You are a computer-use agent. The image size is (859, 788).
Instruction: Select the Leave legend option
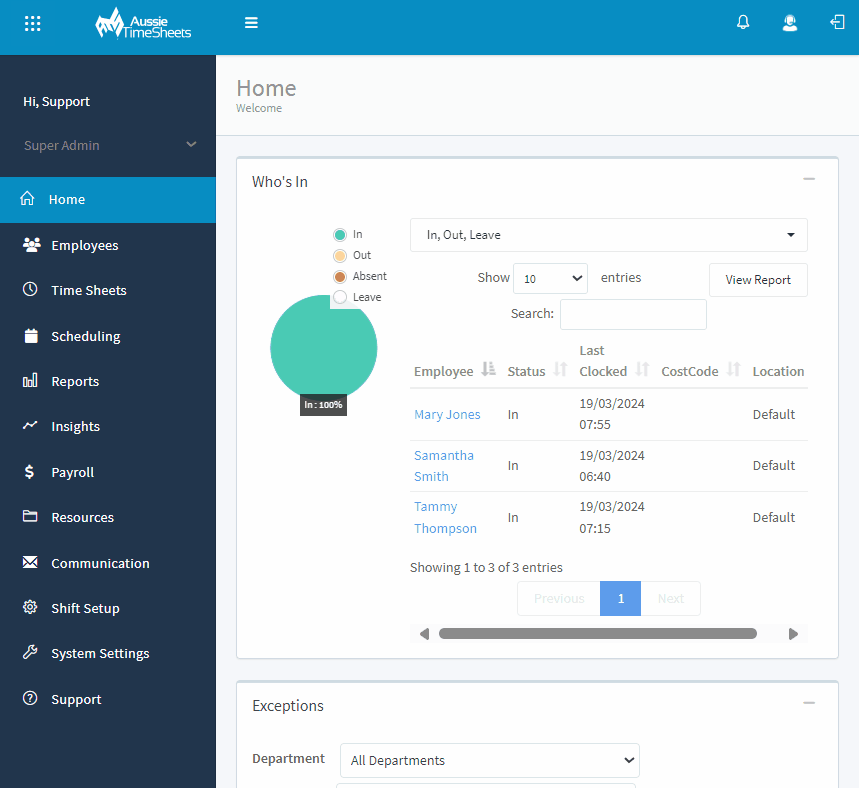click(340, 297)
